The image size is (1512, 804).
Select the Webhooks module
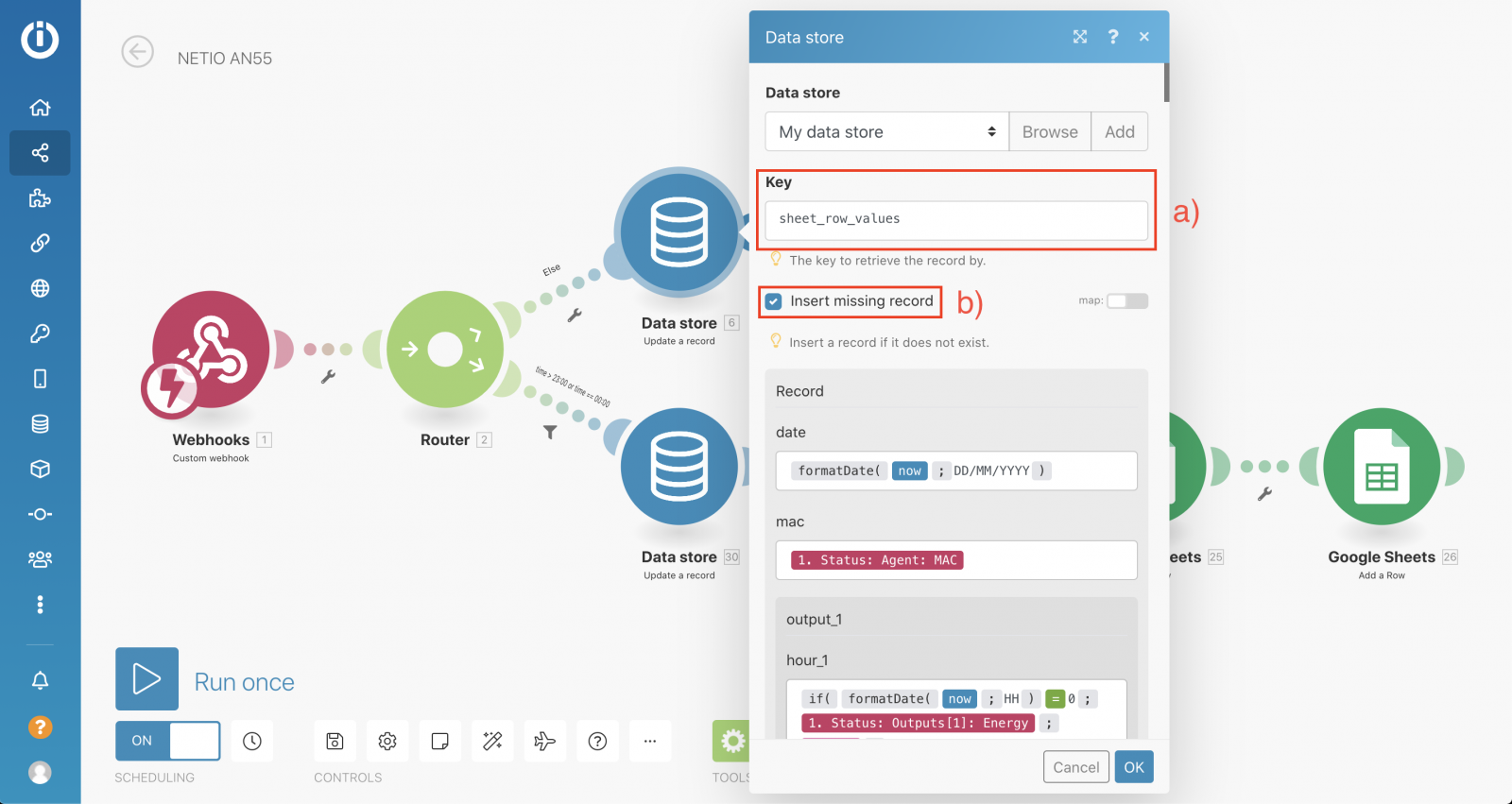click(211, 350)
